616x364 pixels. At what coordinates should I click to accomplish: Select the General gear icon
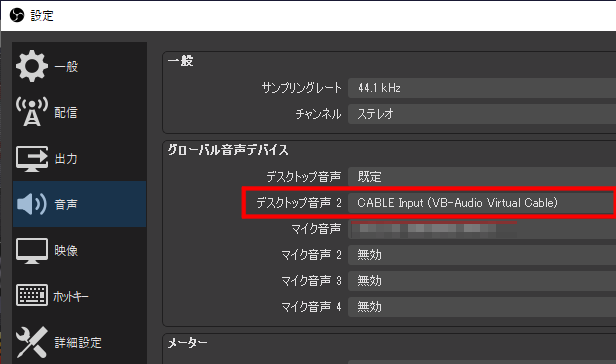(32, 66)
